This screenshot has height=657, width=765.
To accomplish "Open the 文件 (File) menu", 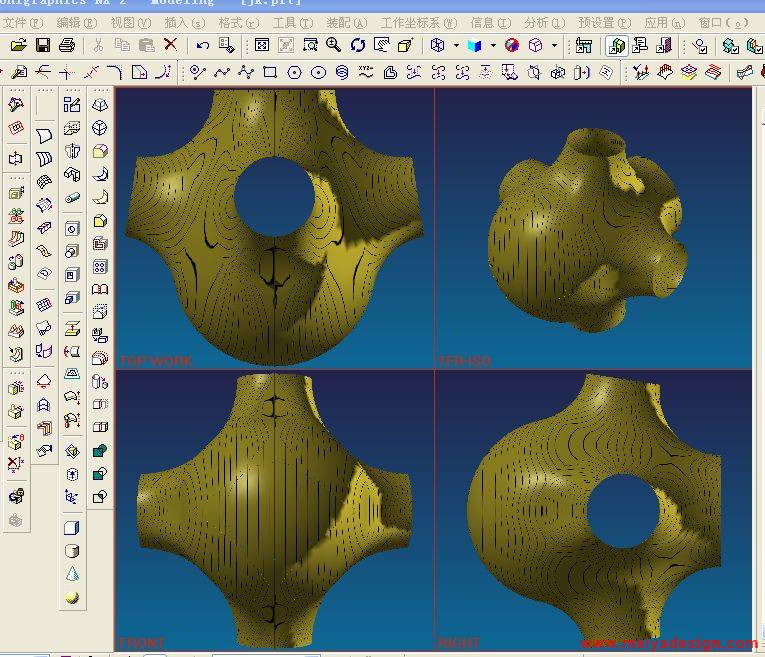I will (x=23, y=22).
